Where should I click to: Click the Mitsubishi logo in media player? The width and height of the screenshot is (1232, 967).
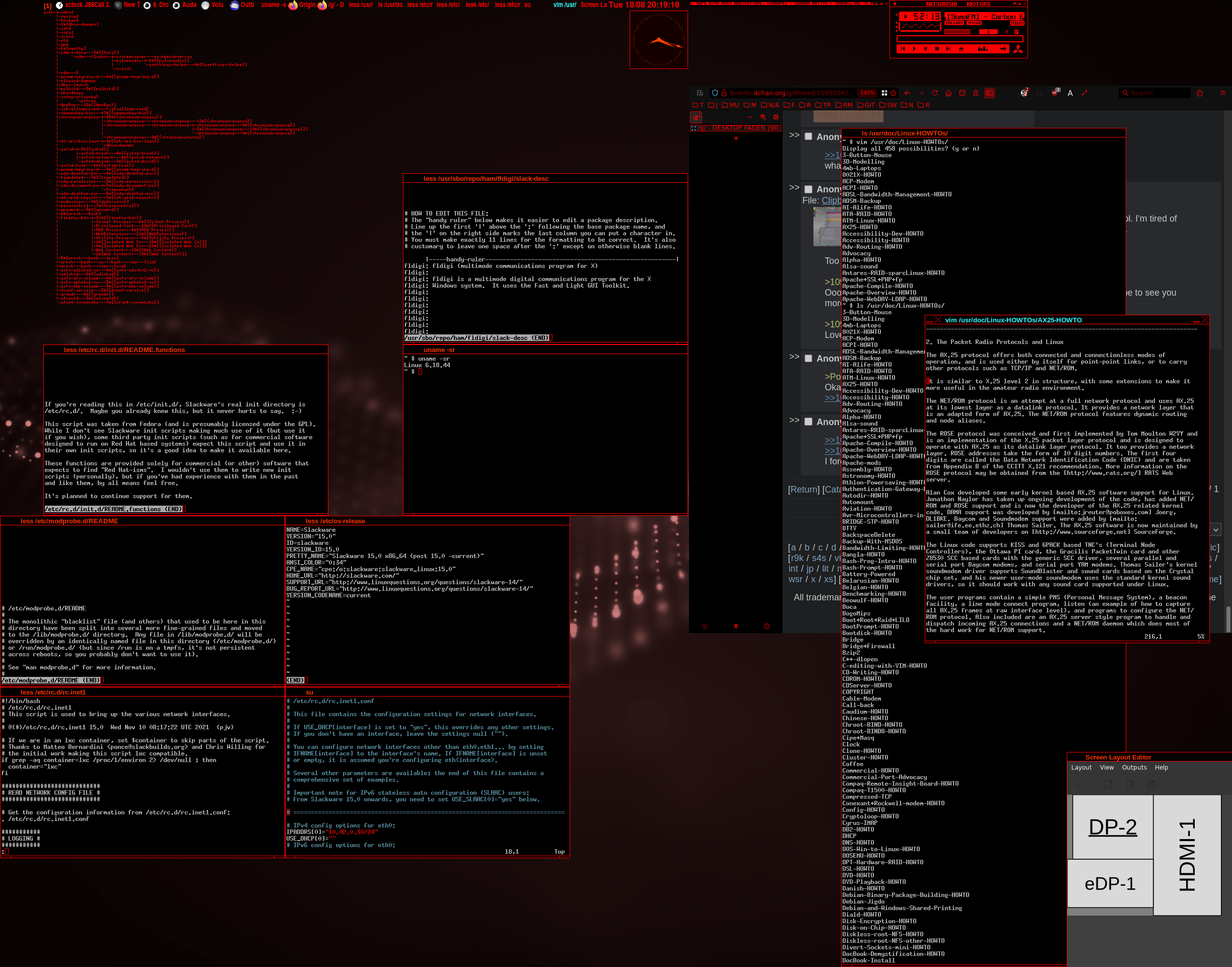(1018, 49)
